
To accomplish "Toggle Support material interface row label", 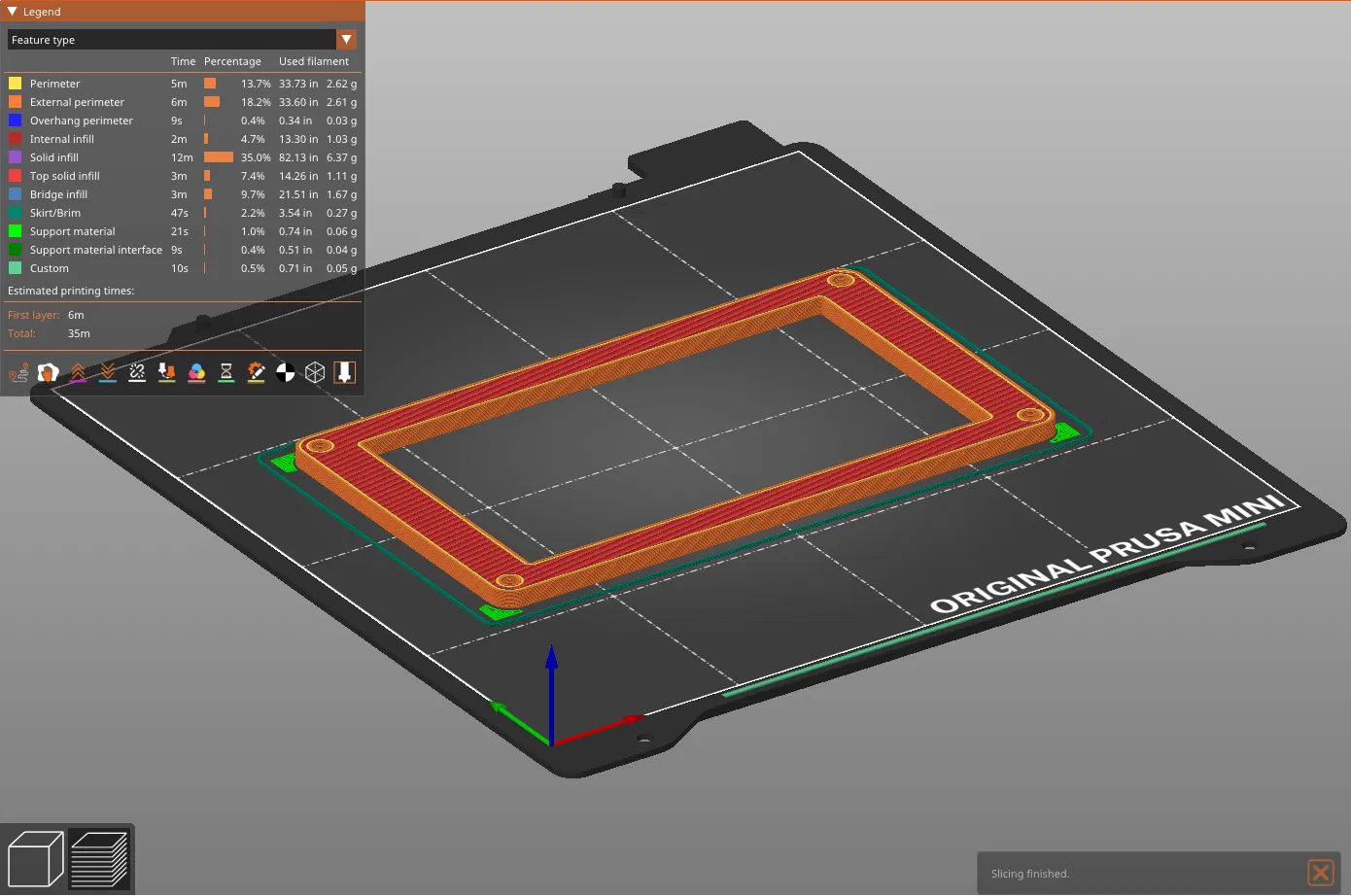I will (x=96, y=250).
